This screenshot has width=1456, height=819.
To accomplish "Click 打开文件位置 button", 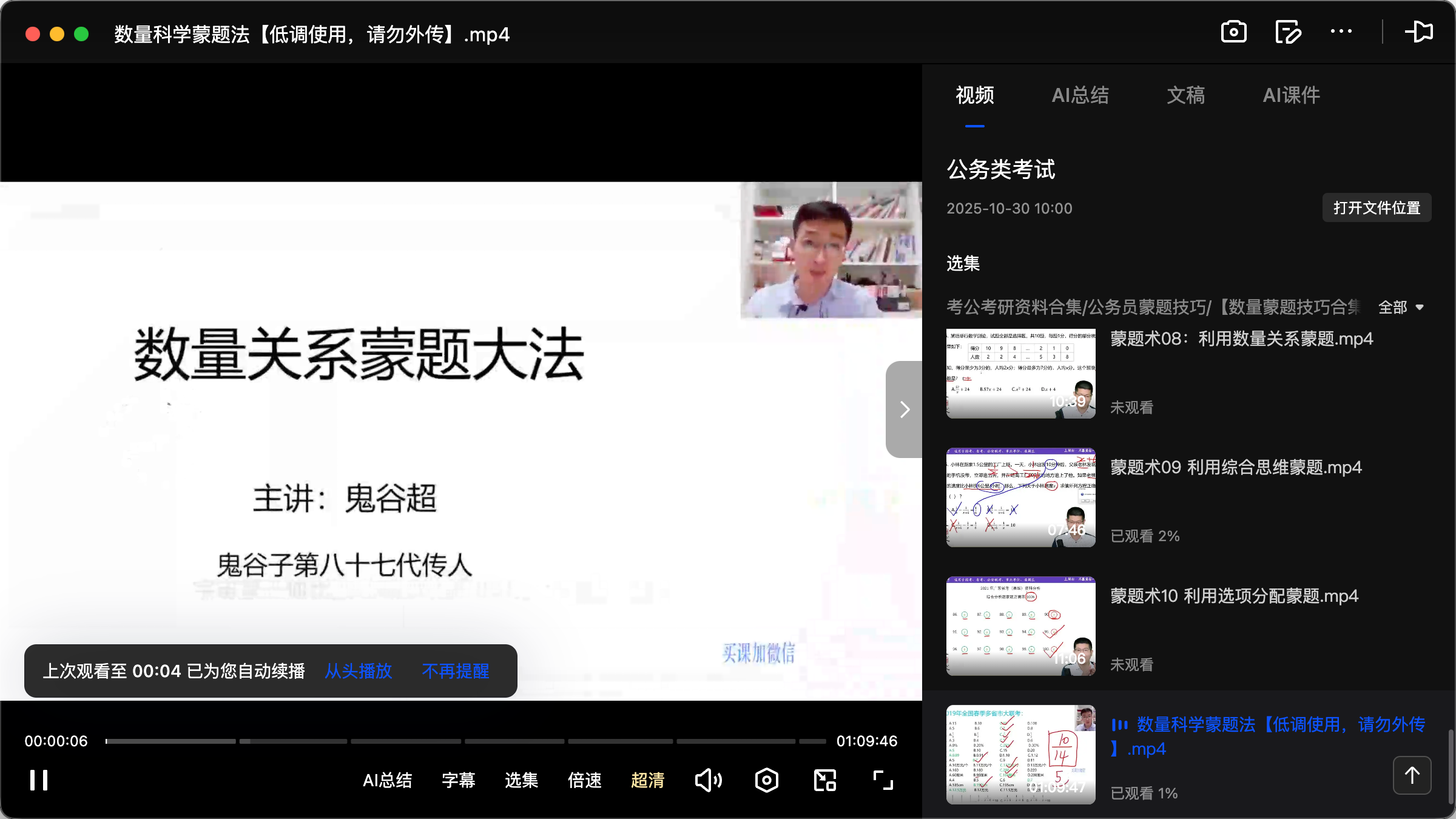I will [x=1376, y=207].
